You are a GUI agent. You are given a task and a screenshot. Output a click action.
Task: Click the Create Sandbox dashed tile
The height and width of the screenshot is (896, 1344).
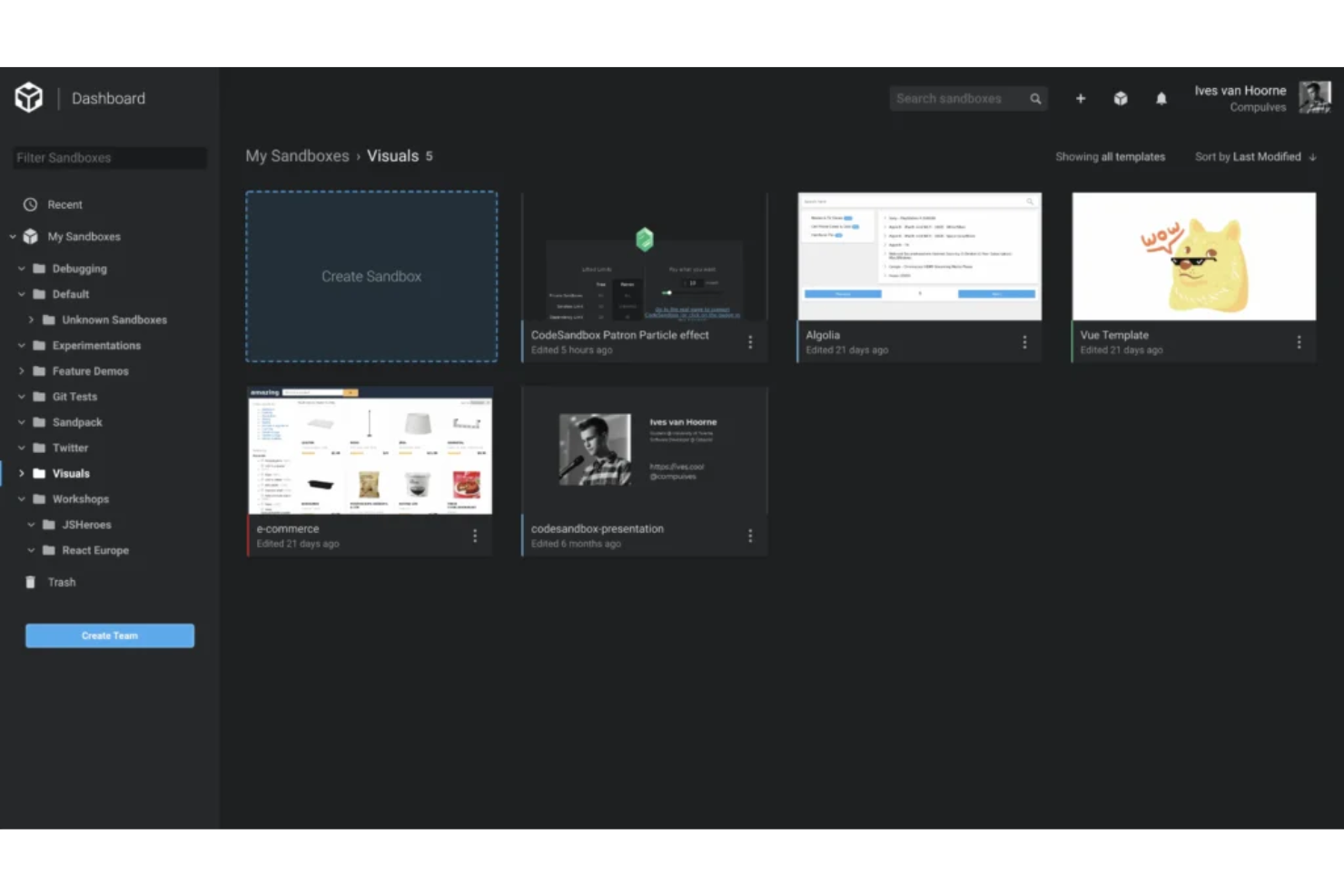point(371,276)
